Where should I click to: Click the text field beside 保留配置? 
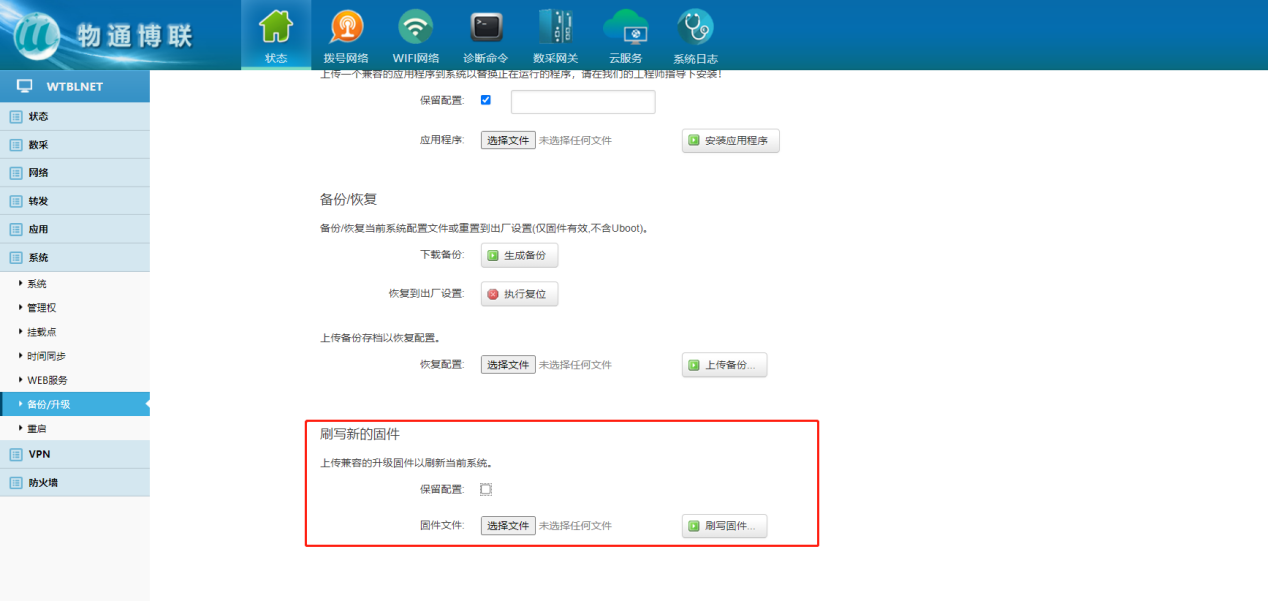pyautogui.click(x=583, y=102)
